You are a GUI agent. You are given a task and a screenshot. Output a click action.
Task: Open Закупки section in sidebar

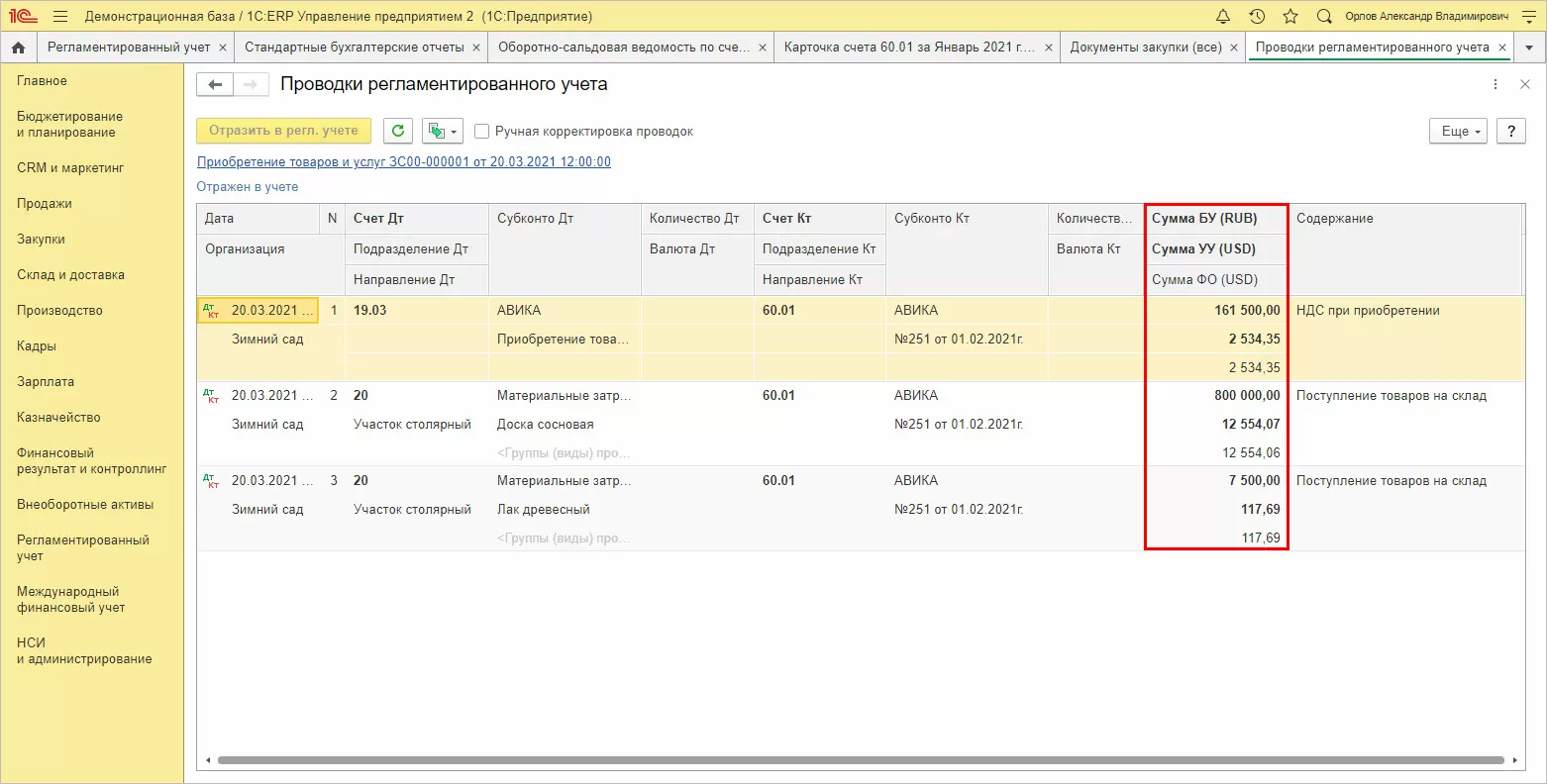pos(41,240)
